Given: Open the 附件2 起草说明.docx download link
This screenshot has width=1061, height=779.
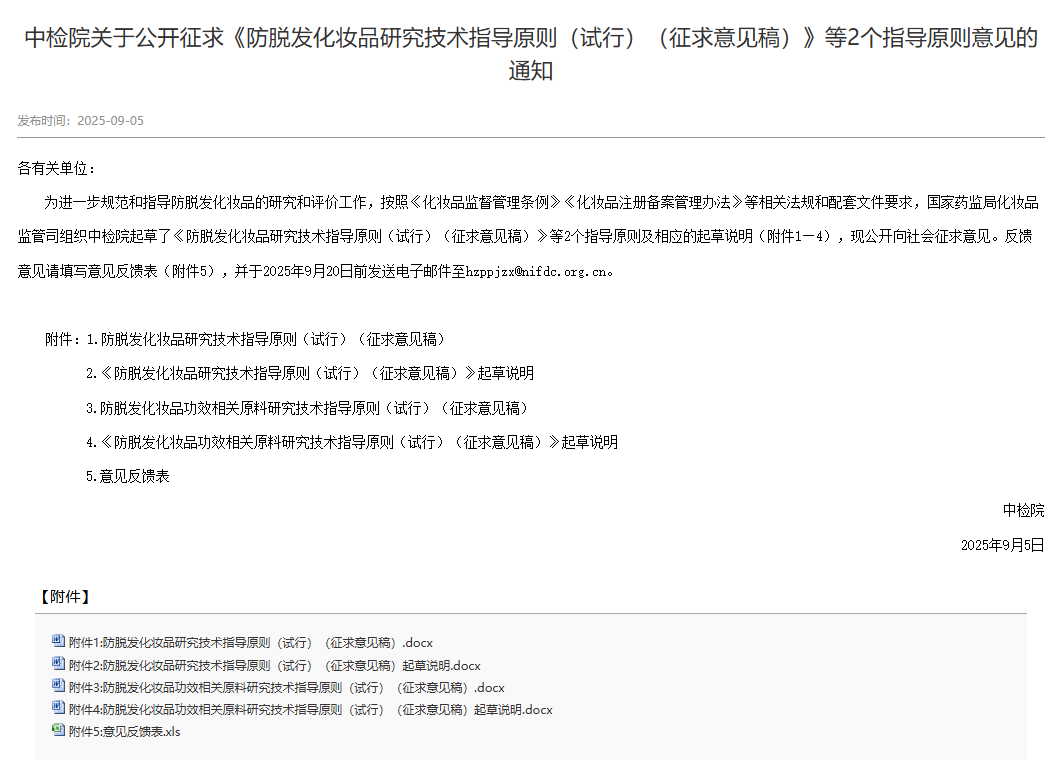Looking at the screenshot, I should (x=274, y=665).
